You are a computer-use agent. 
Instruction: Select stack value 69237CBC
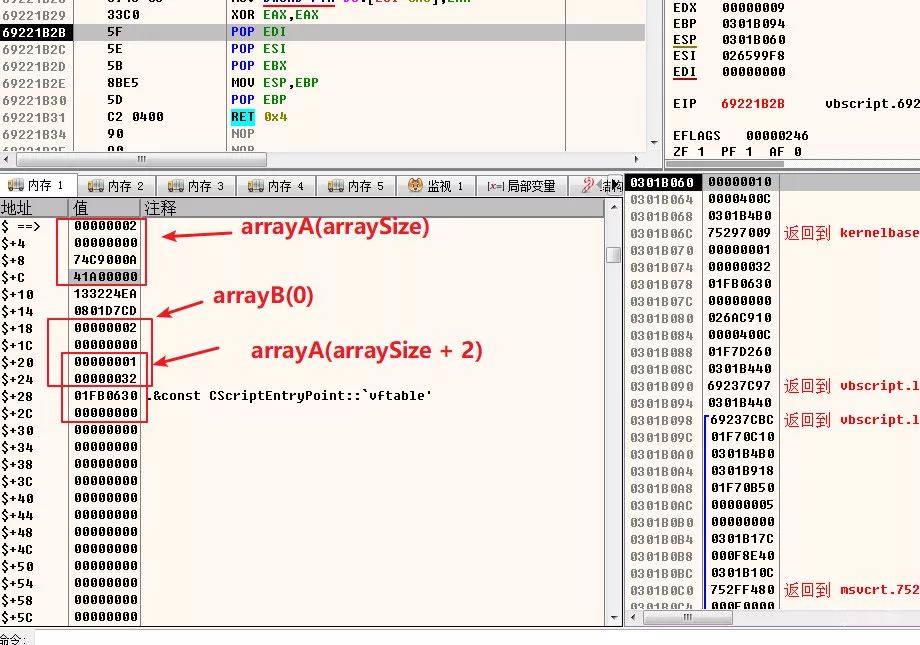(x=742, y=420)
